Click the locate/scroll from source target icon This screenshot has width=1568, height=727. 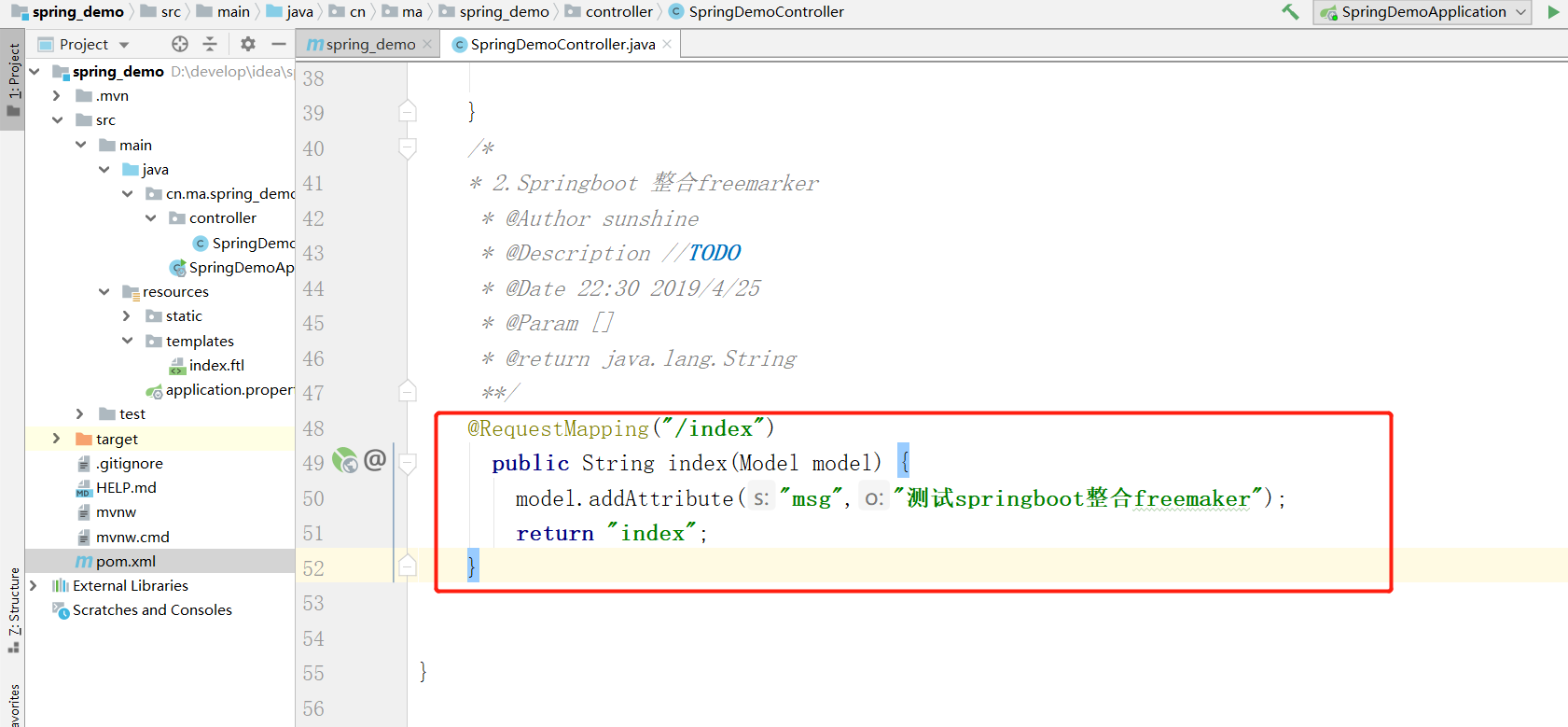(180, 44)
